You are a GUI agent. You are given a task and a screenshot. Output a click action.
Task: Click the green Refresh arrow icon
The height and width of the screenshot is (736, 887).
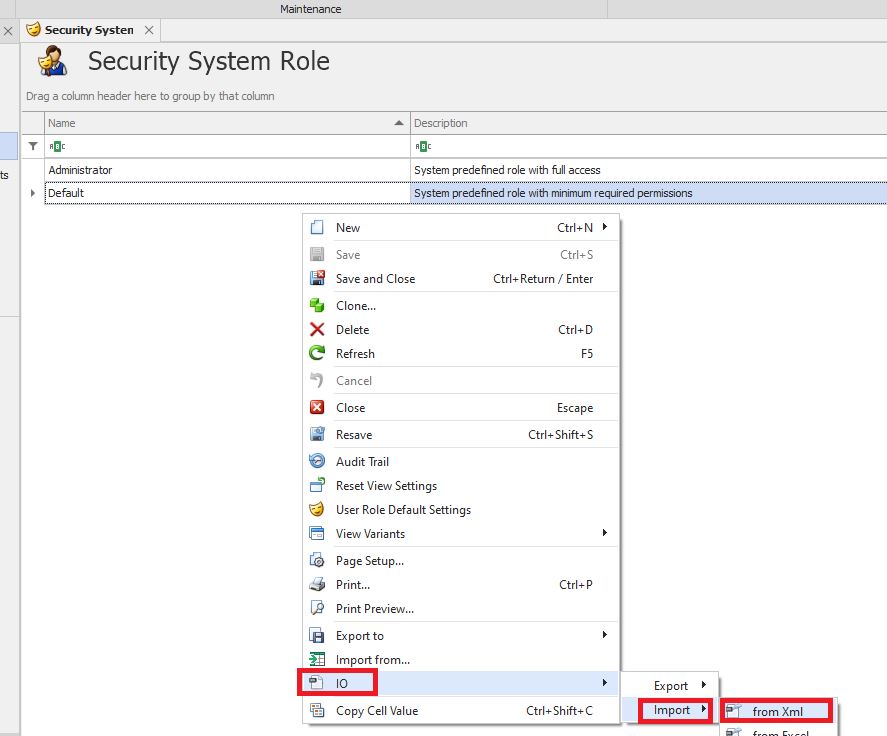tap(317, 354)
